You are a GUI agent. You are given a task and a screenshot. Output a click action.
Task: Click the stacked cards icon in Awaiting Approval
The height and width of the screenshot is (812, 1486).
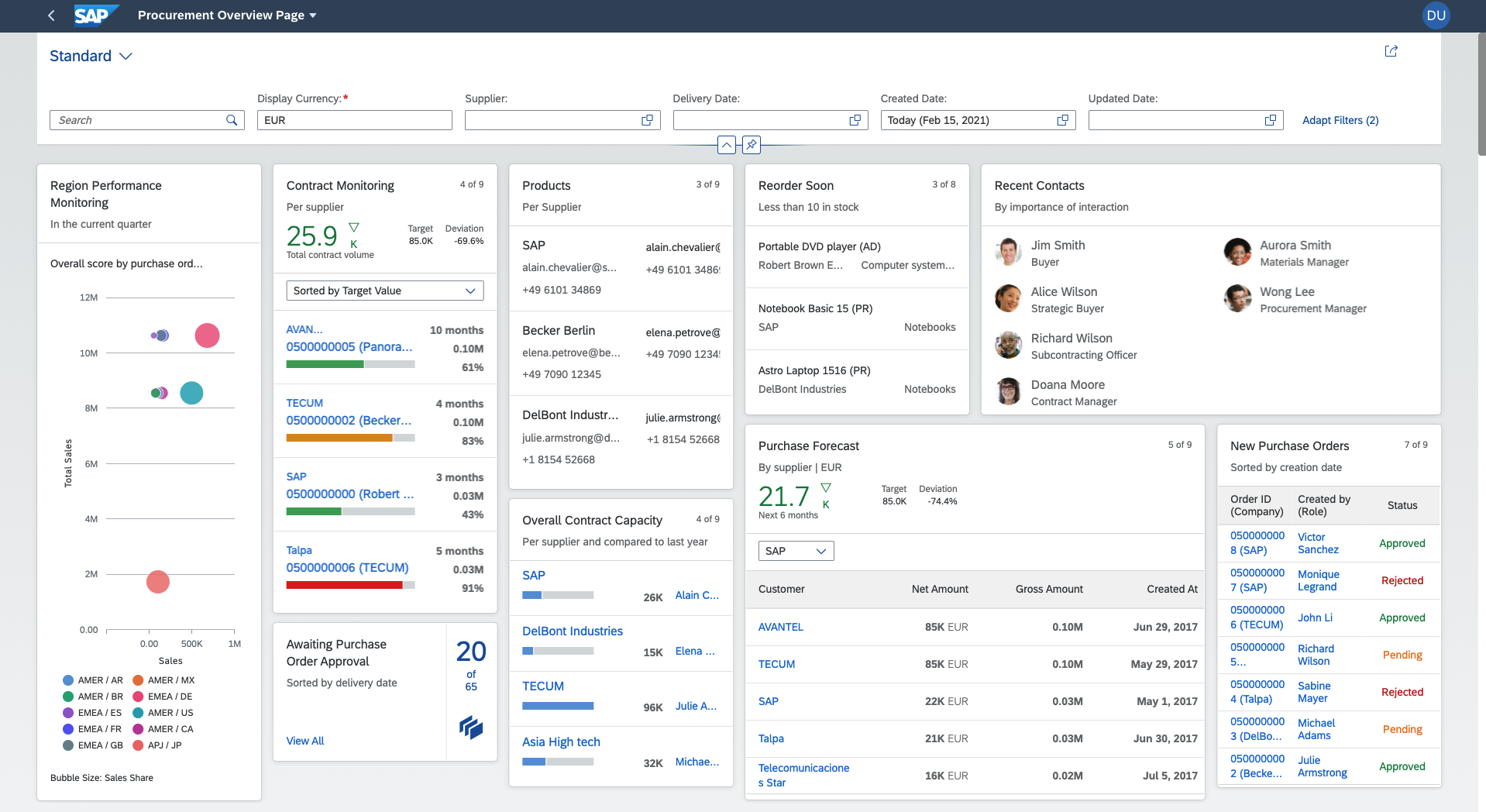(x=471, y=727)
